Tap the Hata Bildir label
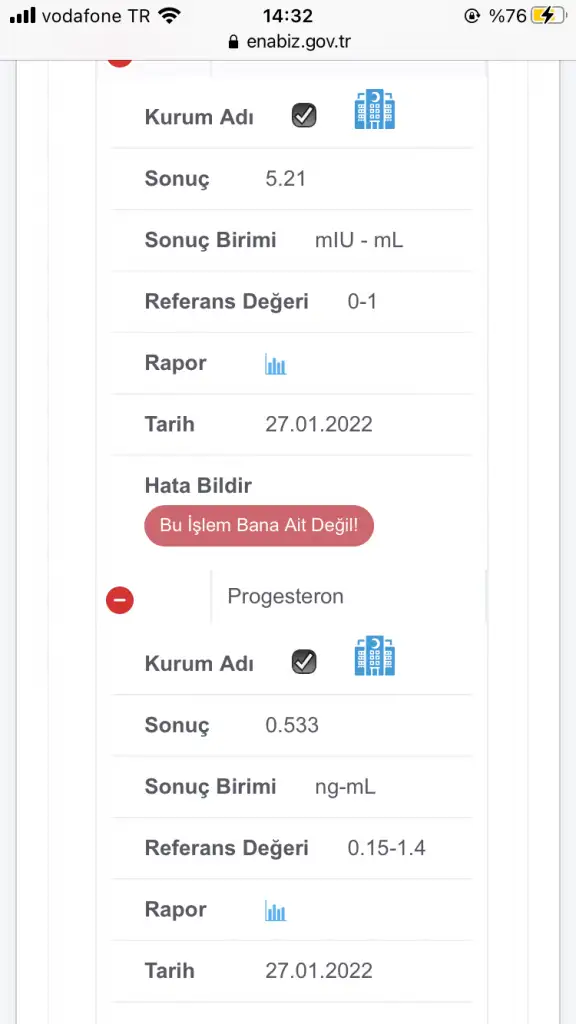Viewport: 576px width, 1024px height. (x=198, y=486)
